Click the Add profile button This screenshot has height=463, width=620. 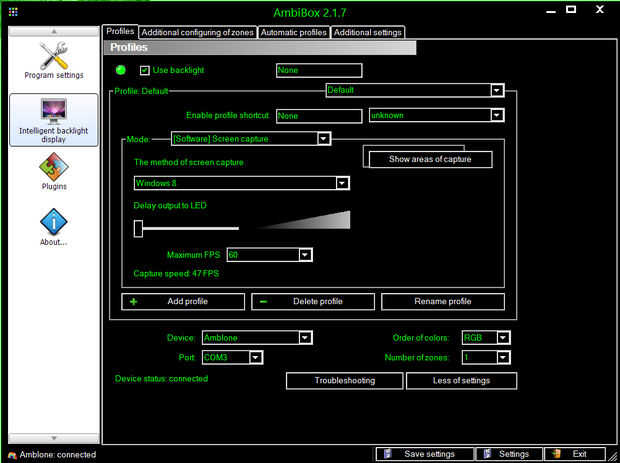click(183, 302)
